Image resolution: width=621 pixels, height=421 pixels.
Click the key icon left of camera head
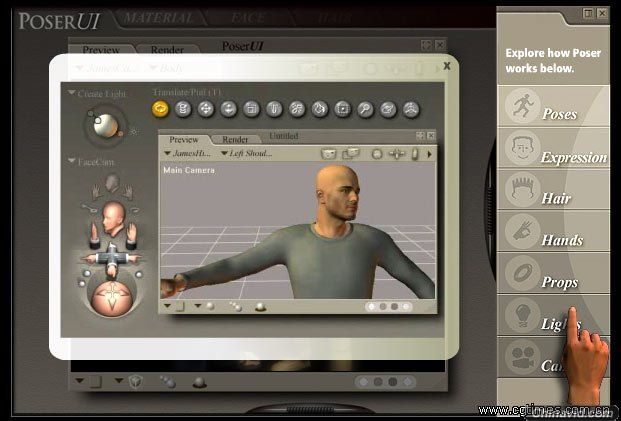pos(89,208)
